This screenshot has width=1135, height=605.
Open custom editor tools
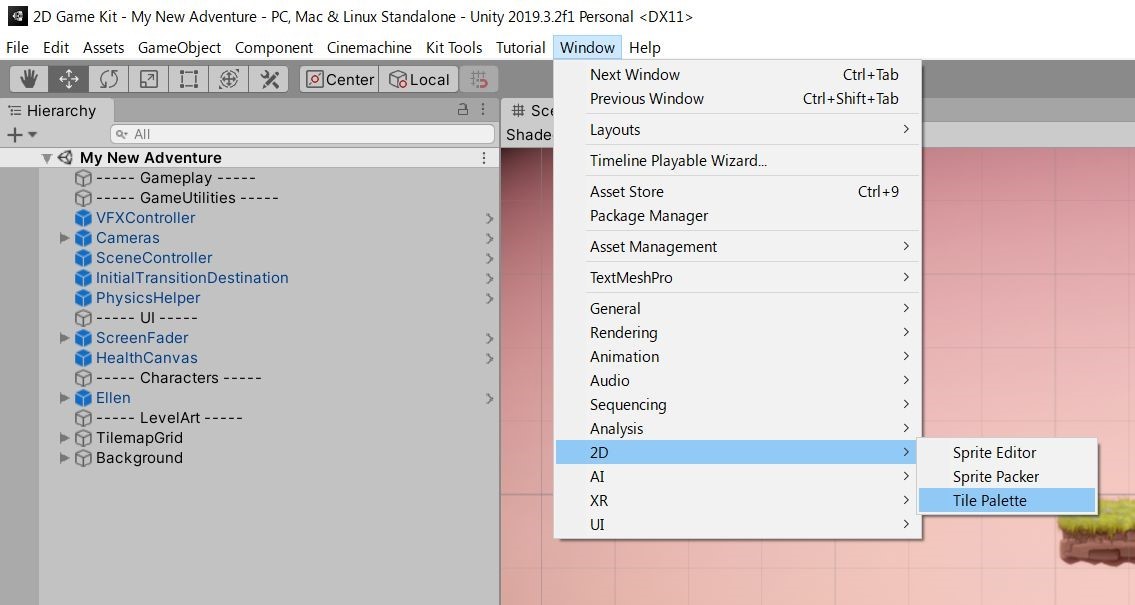[x=269, y=79]
